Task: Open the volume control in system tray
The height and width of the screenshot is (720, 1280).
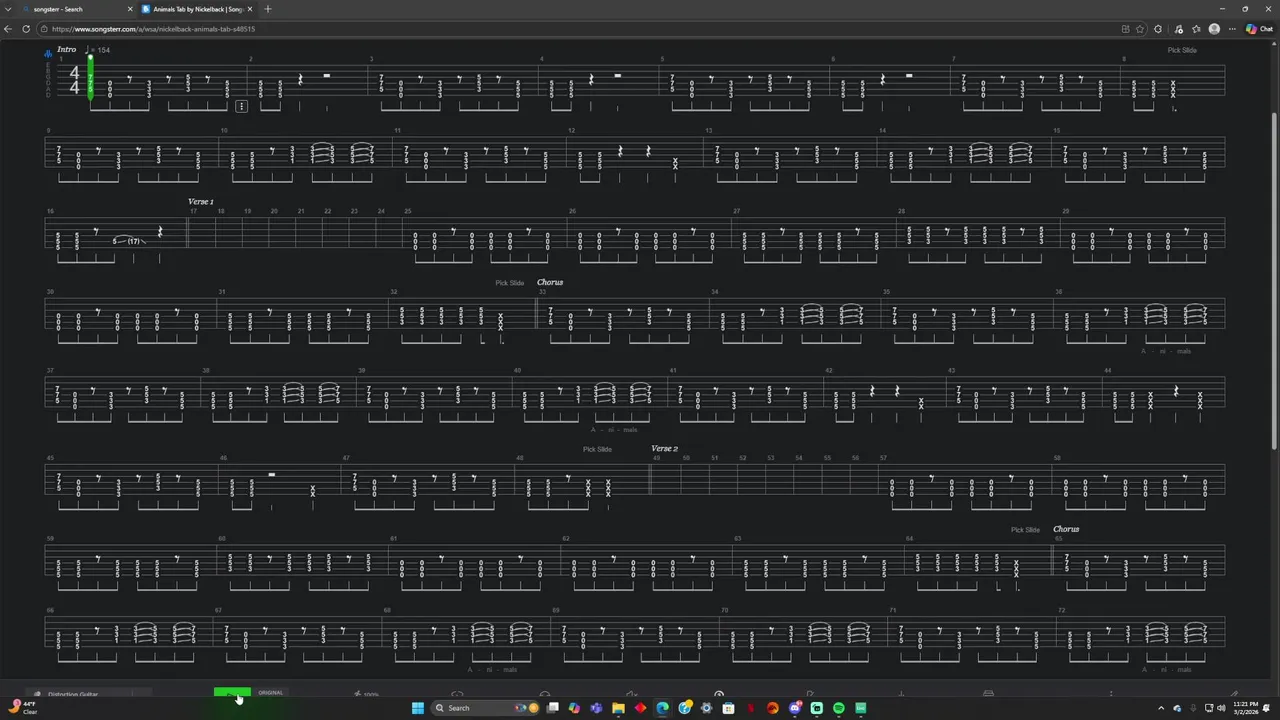Action: [x=1222, y=708]
